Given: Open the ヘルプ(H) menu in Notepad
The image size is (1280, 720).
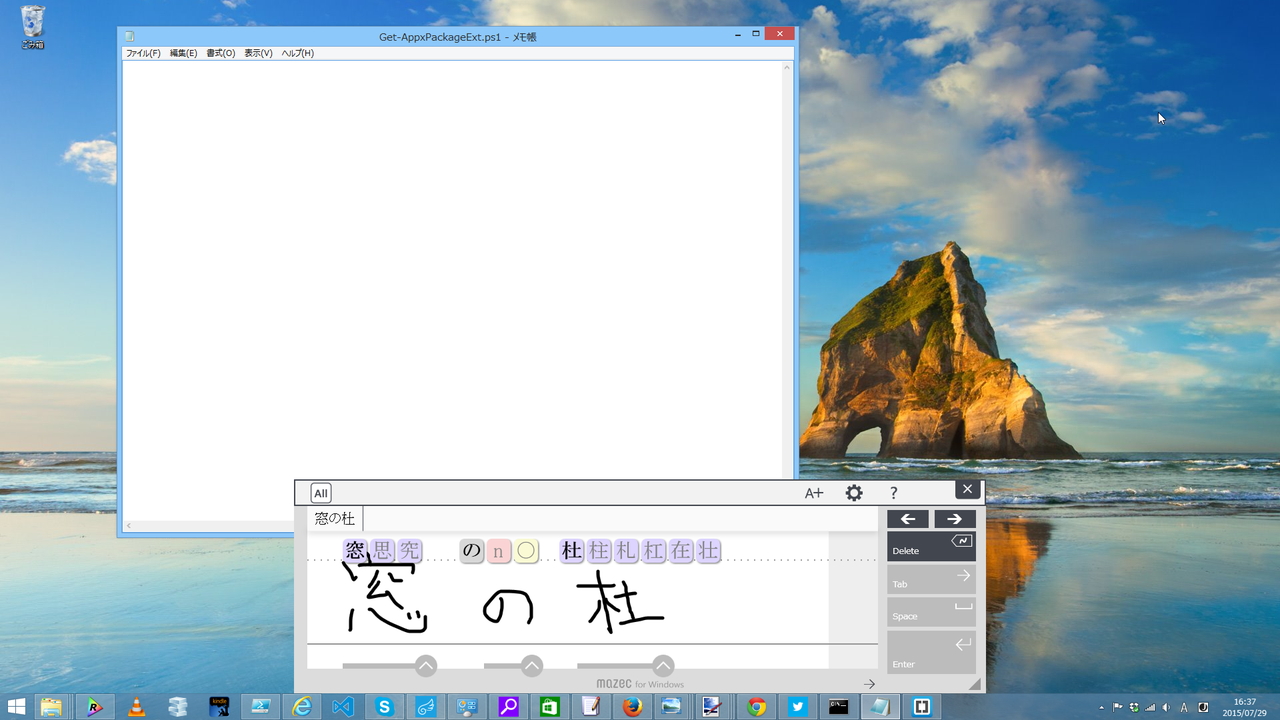Looking at the screenshot, I should [x=295, y=53].
